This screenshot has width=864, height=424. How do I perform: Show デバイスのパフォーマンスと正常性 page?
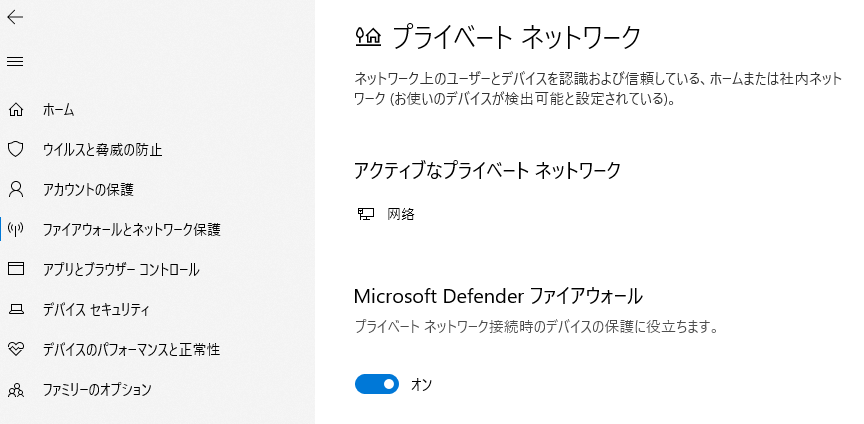(x=131, y=349)
